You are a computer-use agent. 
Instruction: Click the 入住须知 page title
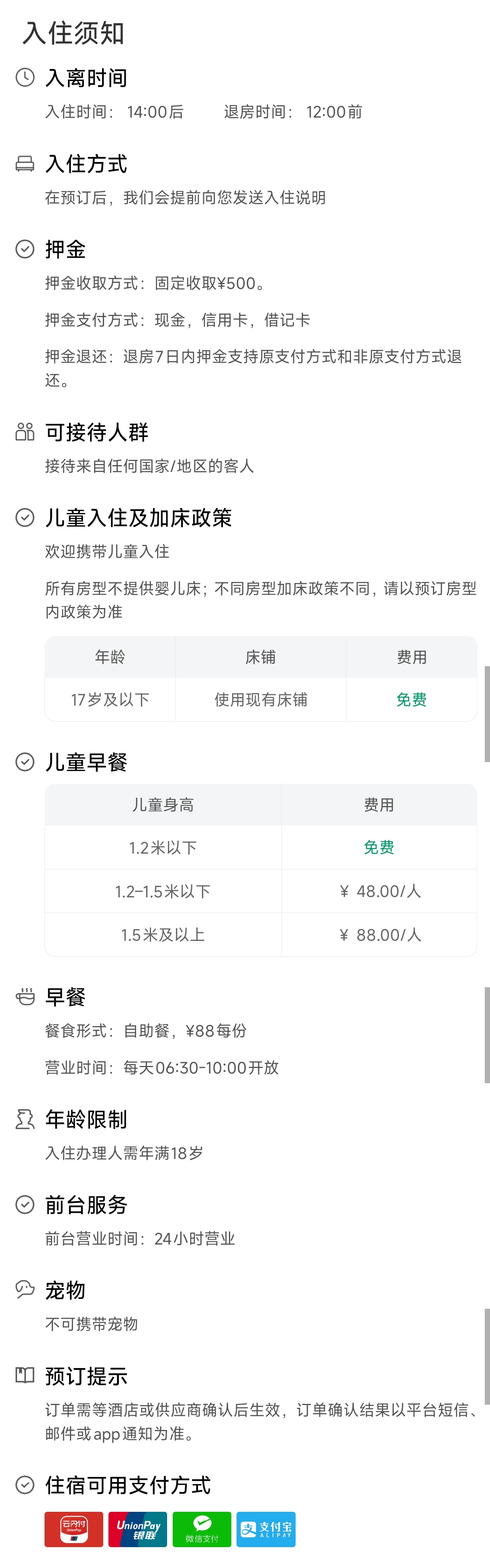pyautogui.click(x=73, y=33)
